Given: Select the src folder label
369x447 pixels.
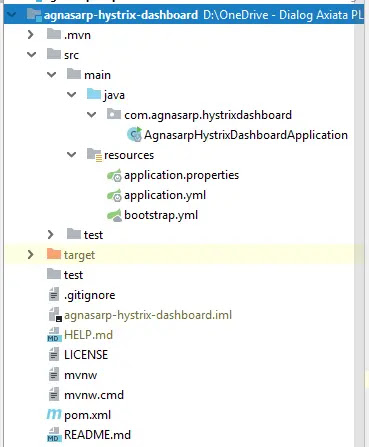Looking at the screenshot, I should tap(71, 55).
